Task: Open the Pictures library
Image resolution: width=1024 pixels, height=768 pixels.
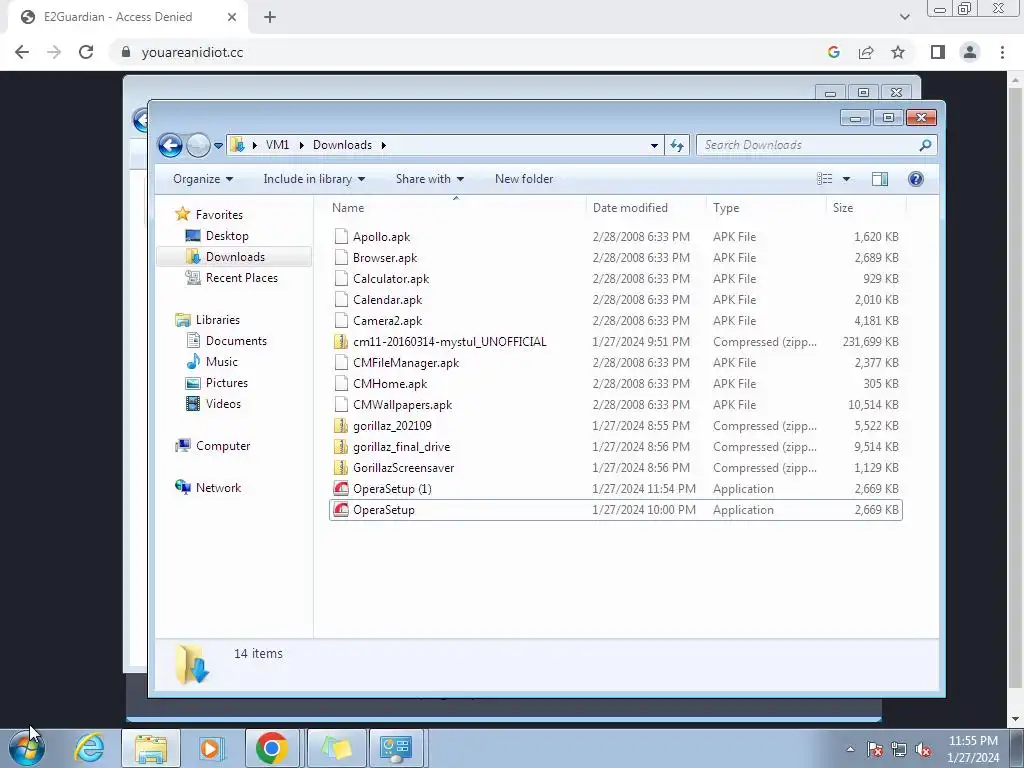Action: [227, 383]
